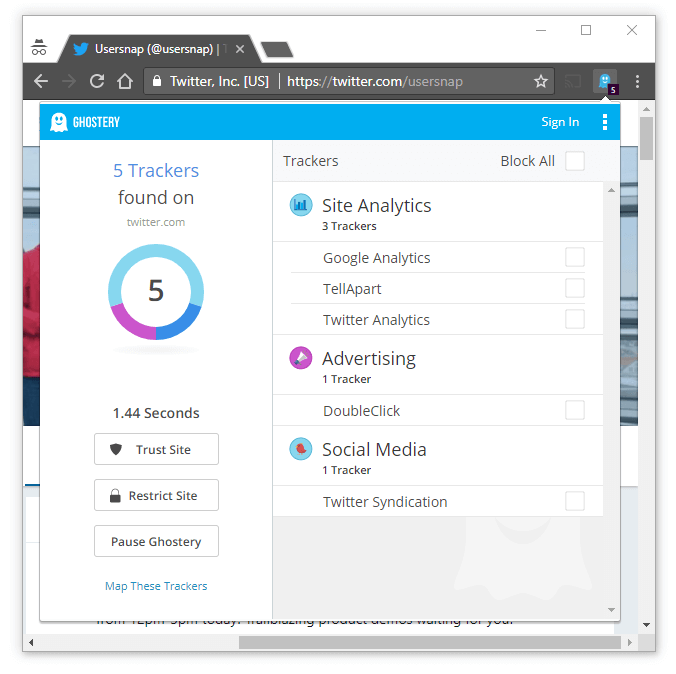Click the Site Analytics category icon

(x=300, y=205)
